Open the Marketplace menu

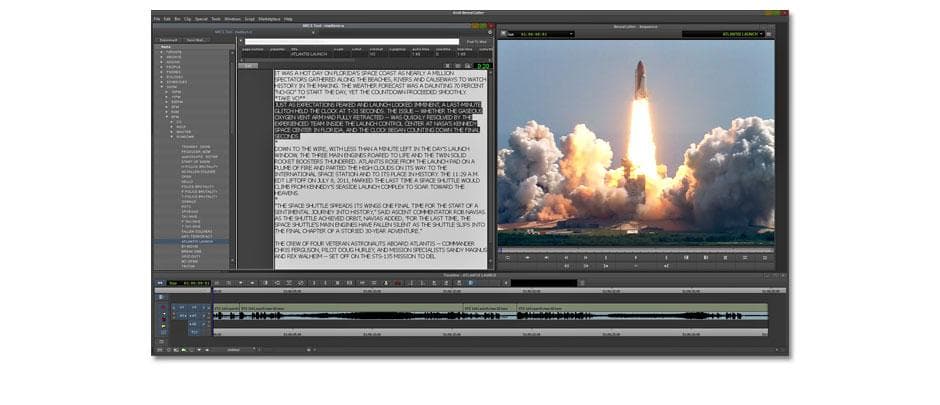(x=270, y=19)
